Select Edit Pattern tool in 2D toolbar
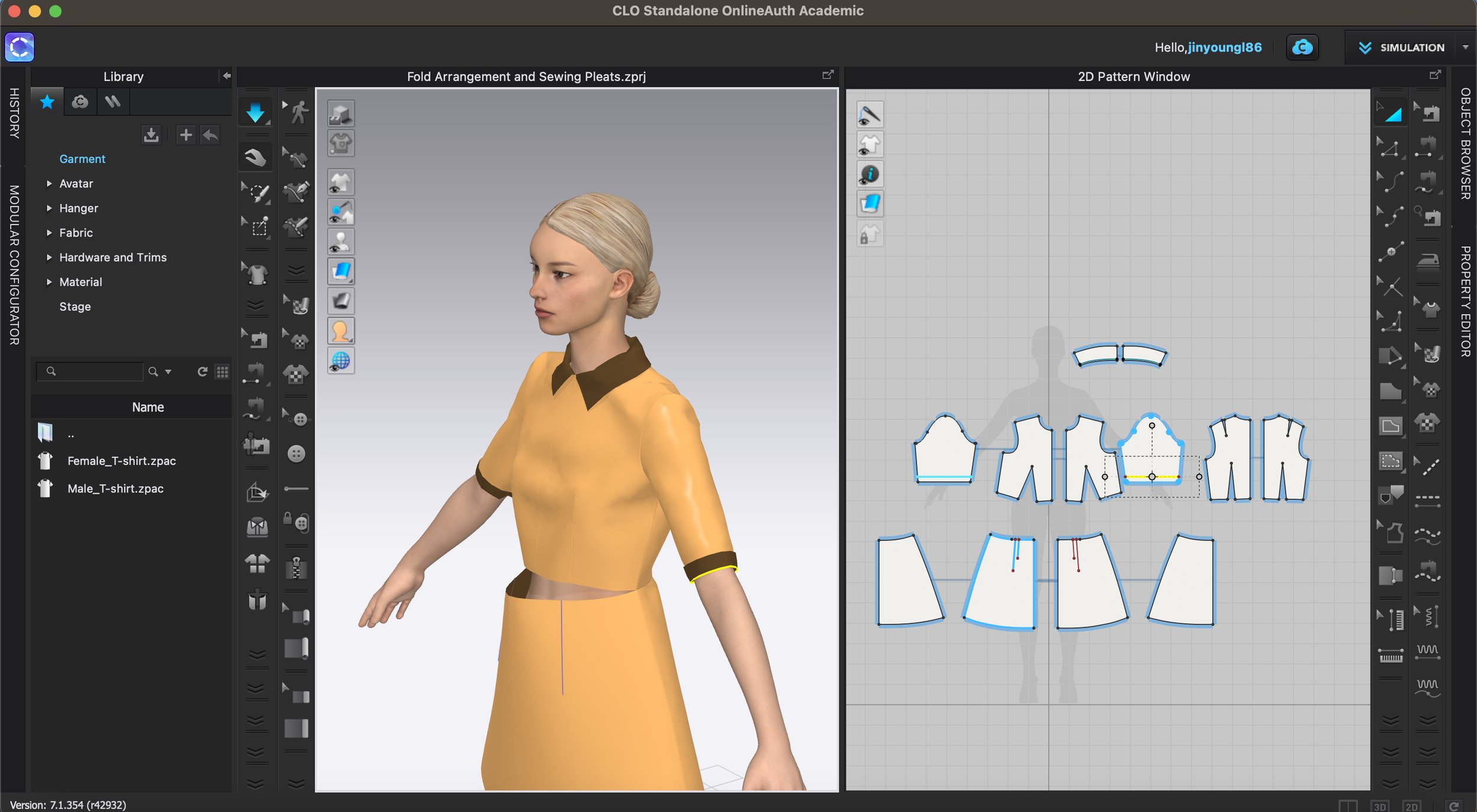This screenshot has height=812, width=1477. (1390, 148)
